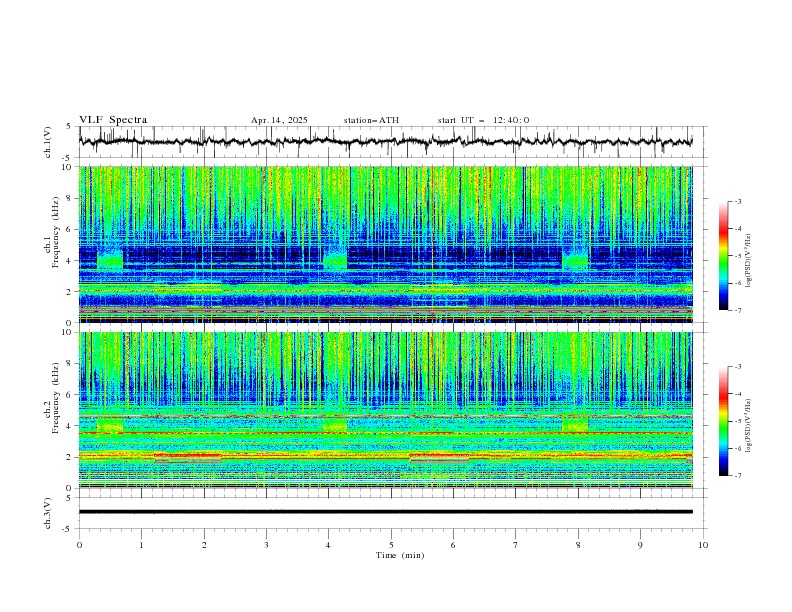Click the '8' tick on the time axis
This screenshot has height=612, width=792.
[x=578, y=545]
